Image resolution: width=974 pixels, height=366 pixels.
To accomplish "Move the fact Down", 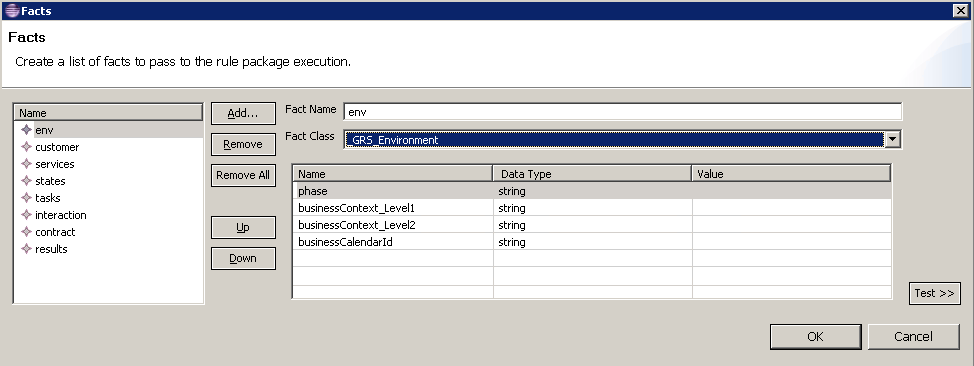I will pyautogui.click(x=243, y=258).
